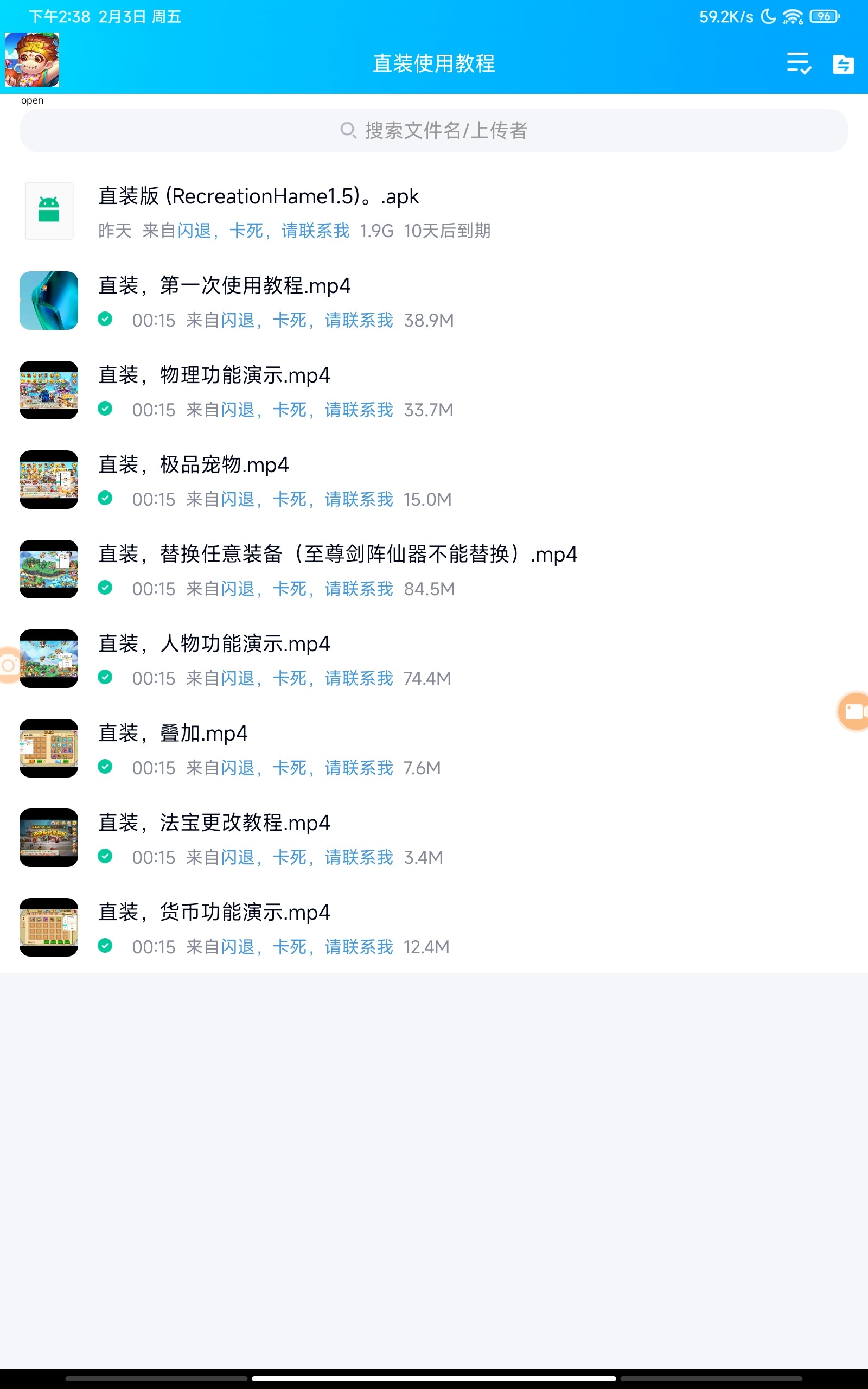This screenshot has height=1389, width=868.
Task: Open file 直装版 (RecreationHame1.5)。.apk
Action: point(434,211)
